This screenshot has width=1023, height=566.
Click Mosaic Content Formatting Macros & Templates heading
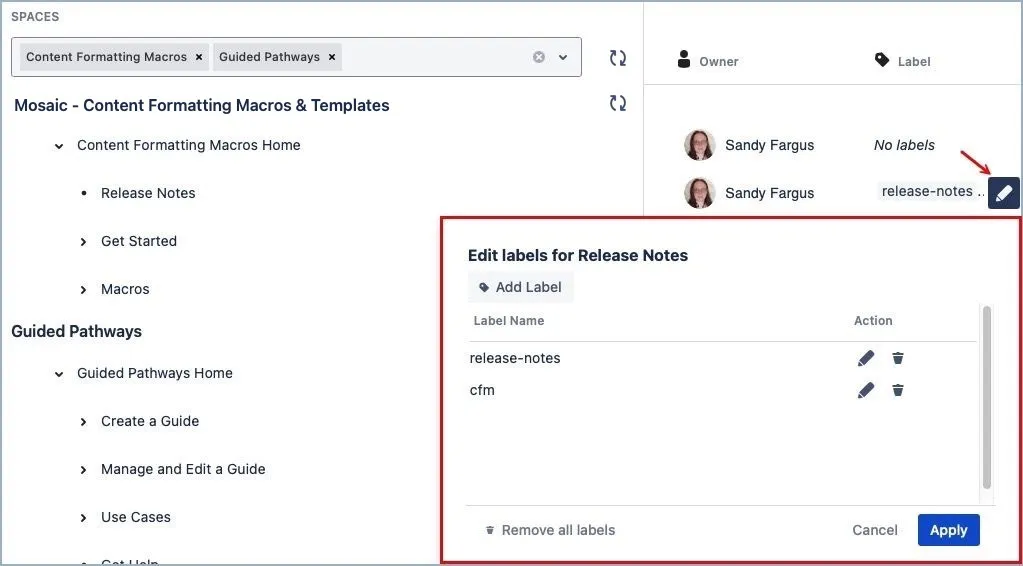[202, 105]
